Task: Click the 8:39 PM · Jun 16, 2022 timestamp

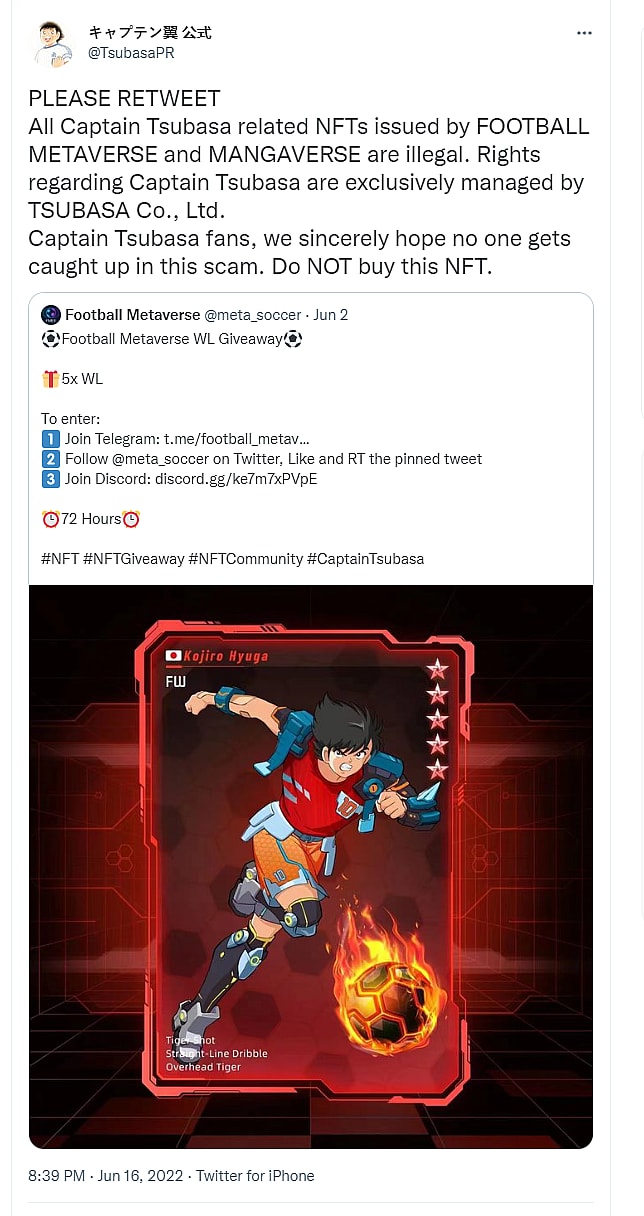Action: point(106,1176)
